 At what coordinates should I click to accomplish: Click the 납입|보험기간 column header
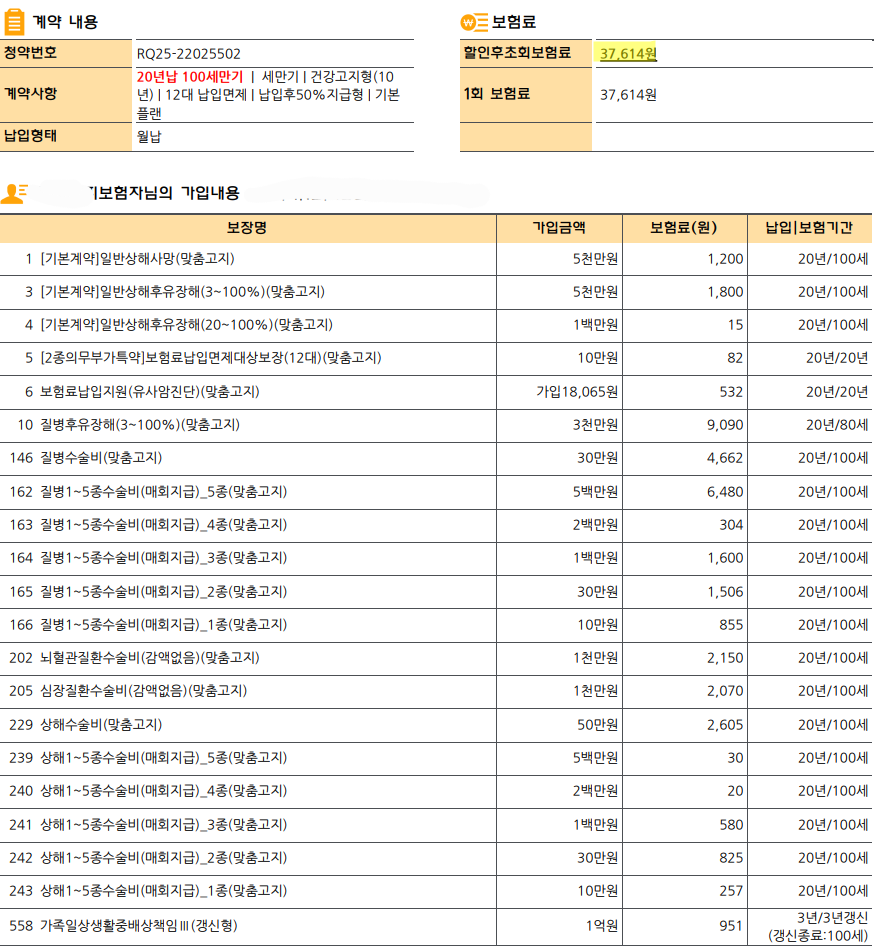(x=809, y=228)
